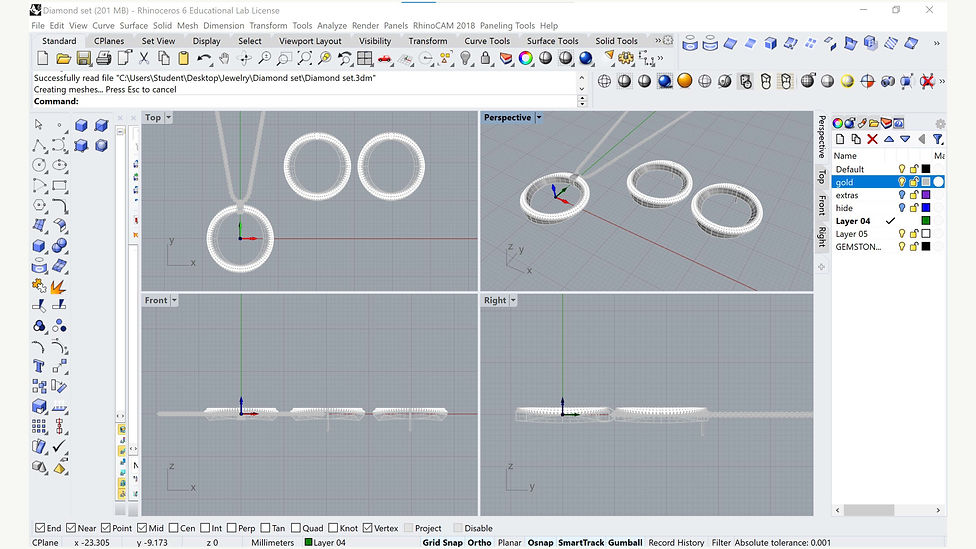The width and height of the screenshot is (976, 549).
Task: Click the Print icon in the toolbar
Action: [x=103, y=59]
